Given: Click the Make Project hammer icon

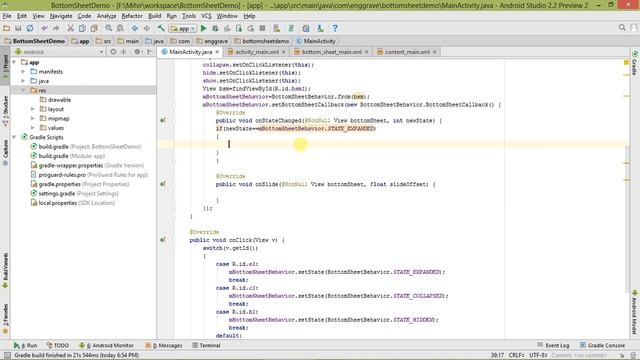Looking at the screenshot, I should pyautogui.click(x=161, y=29).
